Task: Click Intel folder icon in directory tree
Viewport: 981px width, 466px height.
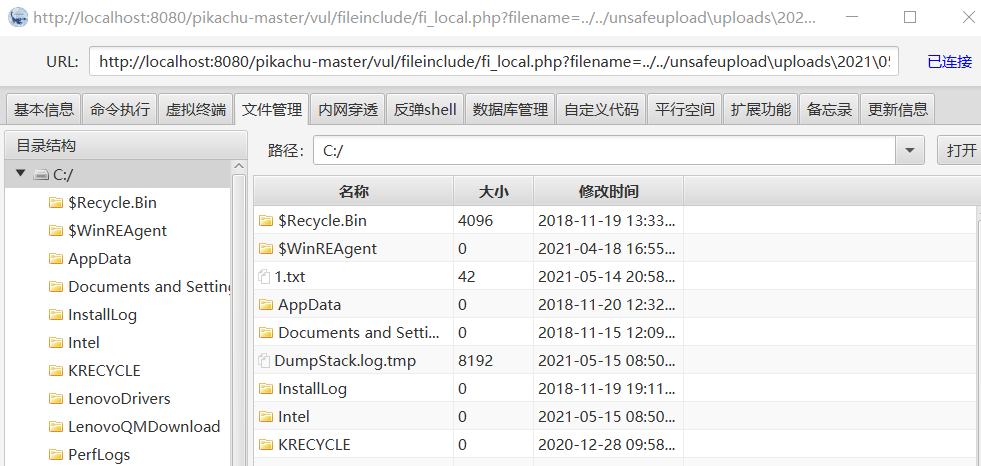Action: pyautogui.click(x=56, y=343)
